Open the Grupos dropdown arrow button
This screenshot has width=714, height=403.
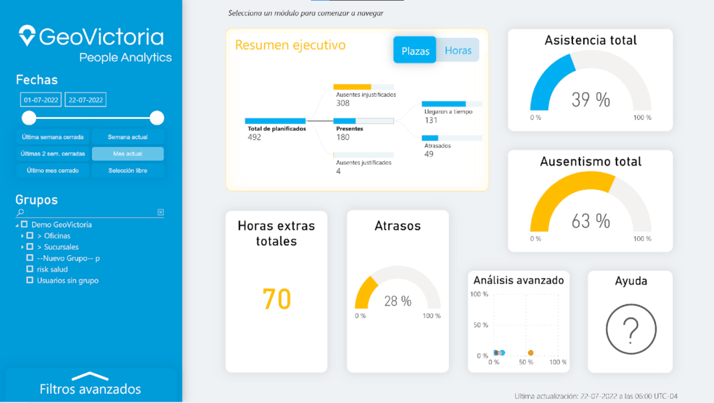(x=160, y=213)
